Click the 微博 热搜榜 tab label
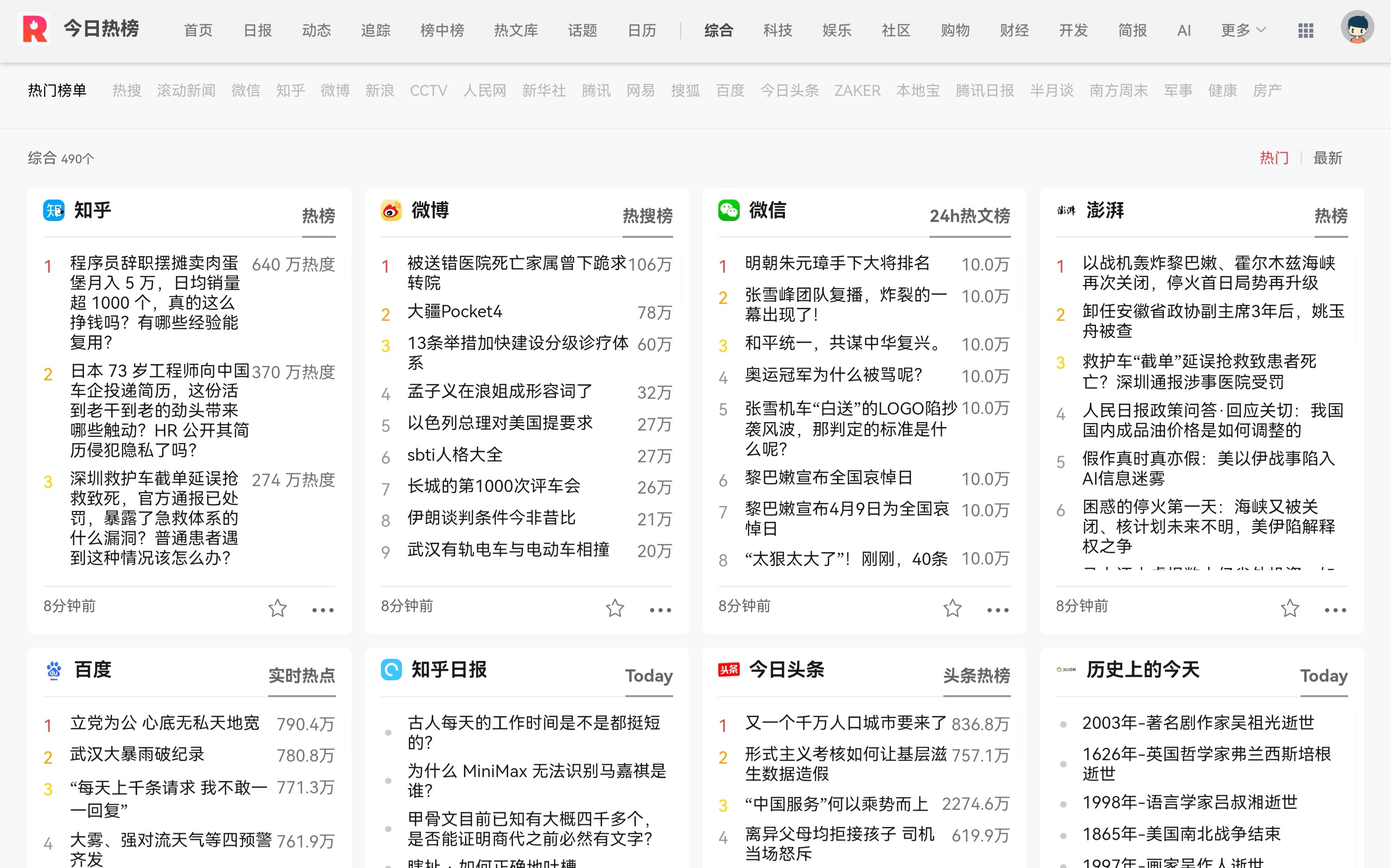The image size is (1391, 868). (x=647, y=216)
